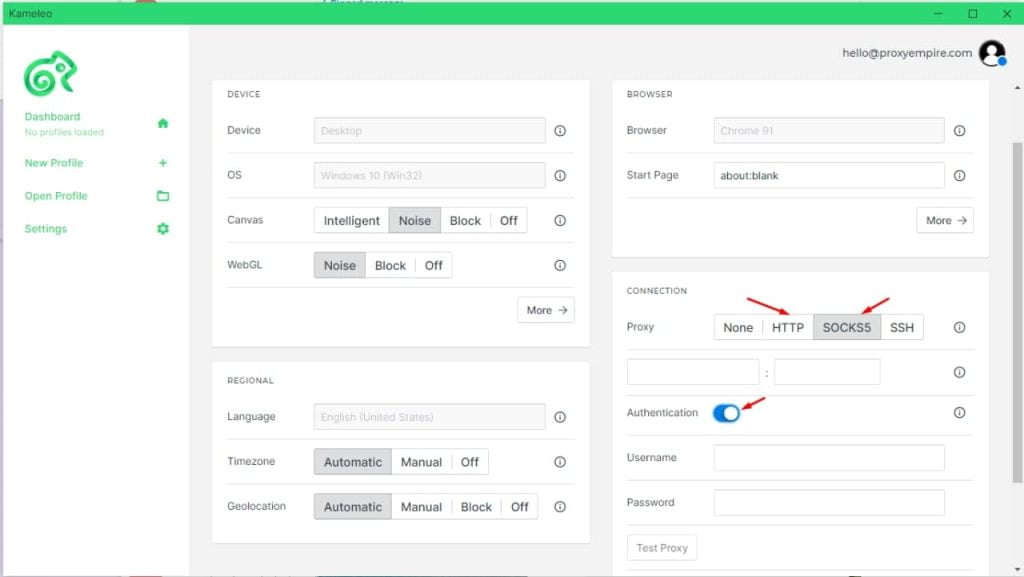Open the Device dropdown showing Desktop

[x=429, y=131]
